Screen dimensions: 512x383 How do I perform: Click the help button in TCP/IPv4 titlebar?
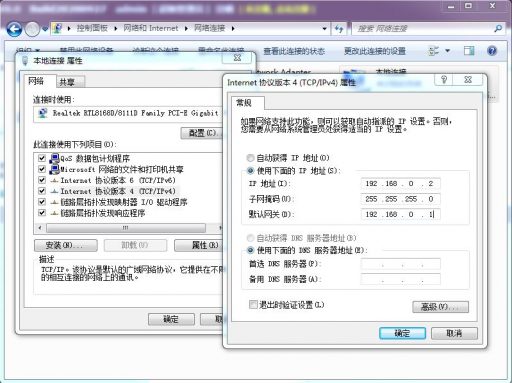[x=444, y=80]
